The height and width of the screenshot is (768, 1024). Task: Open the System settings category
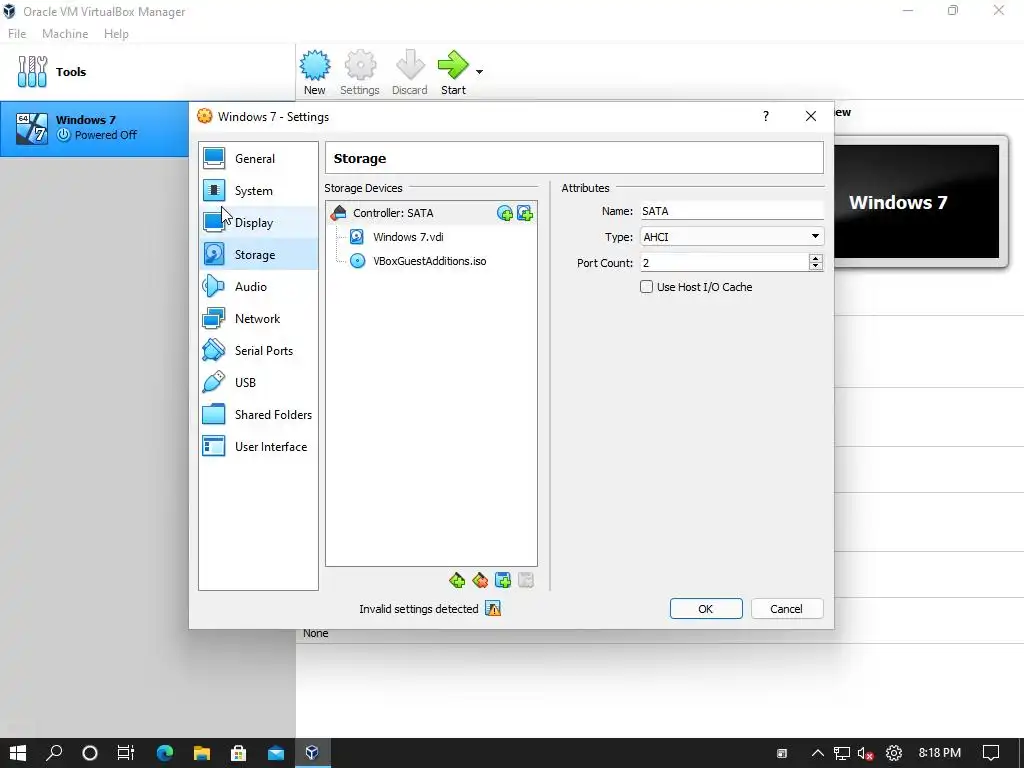[259, 191]
